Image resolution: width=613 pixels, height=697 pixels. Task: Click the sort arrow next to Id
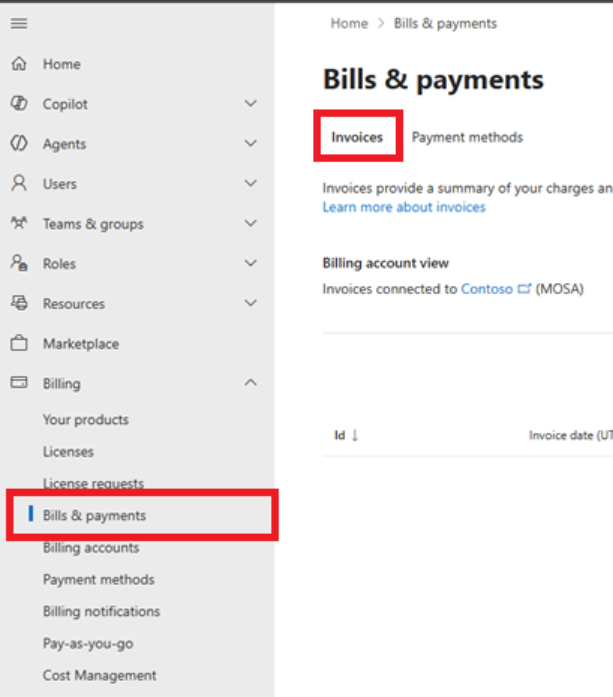coord(355,435)
